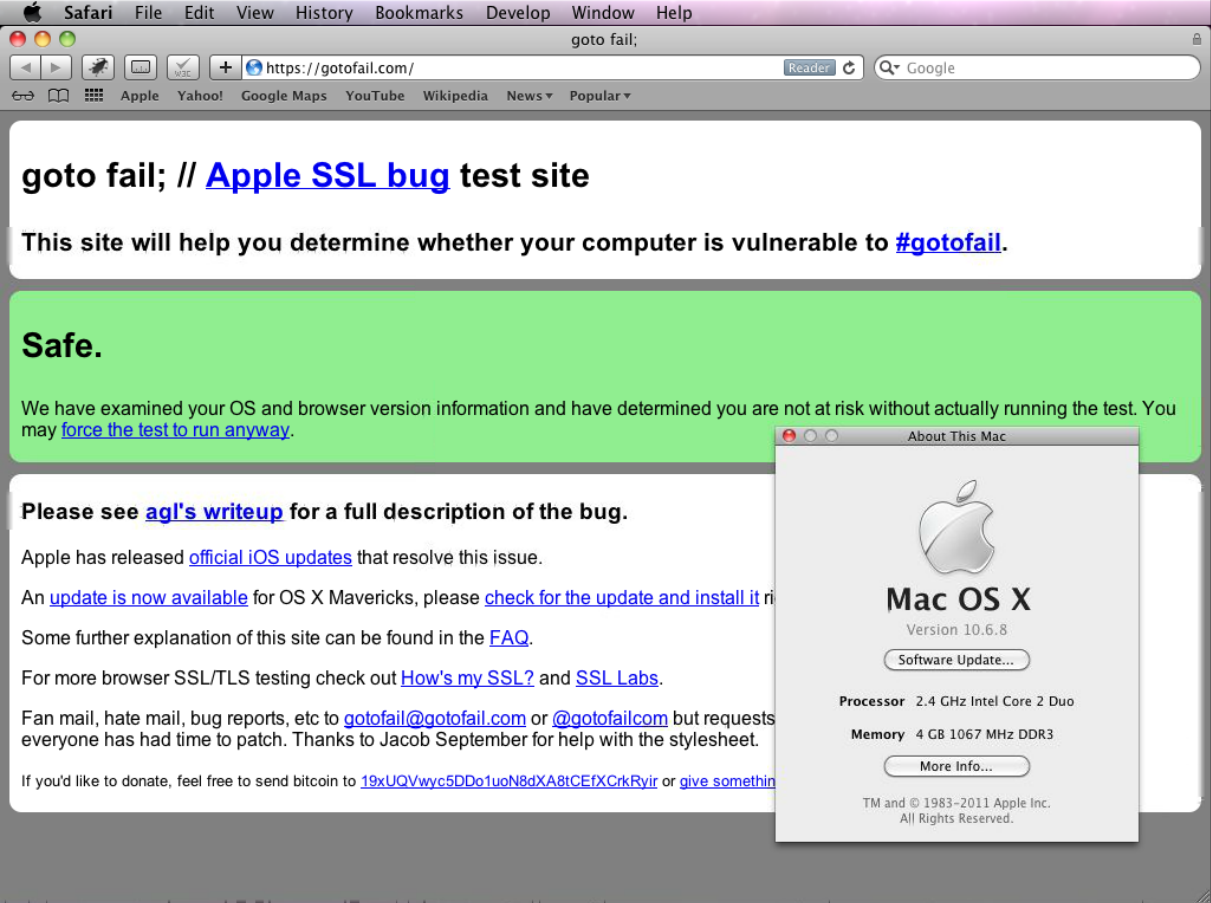Open the Bookmarks menu
The height and width of the screenshot is (903, 1211).
[x=419, y=13]
